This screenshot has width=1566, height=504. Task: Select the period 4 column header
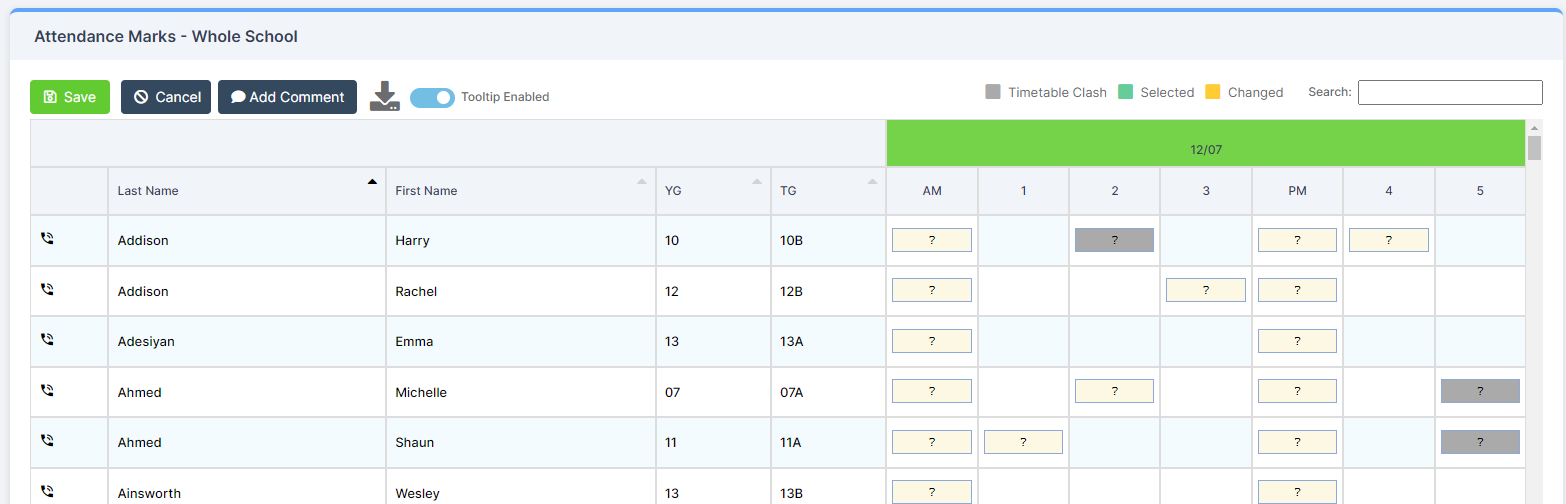[1389, 191]
